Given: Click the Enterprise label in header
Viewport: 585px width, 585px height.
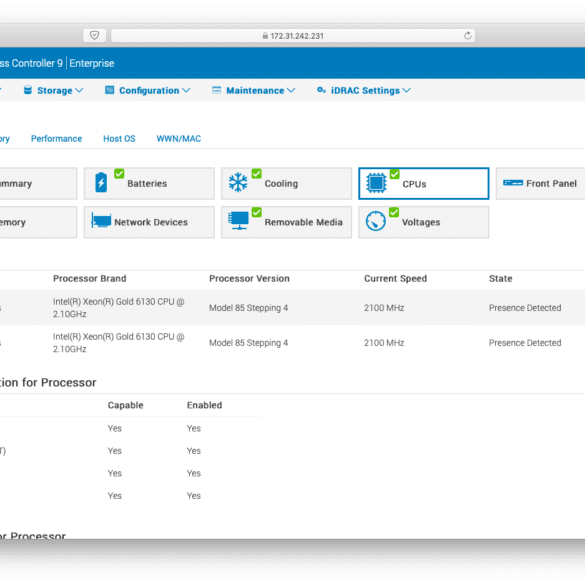Looking at the screenshot, I should [x=92, y=63].
